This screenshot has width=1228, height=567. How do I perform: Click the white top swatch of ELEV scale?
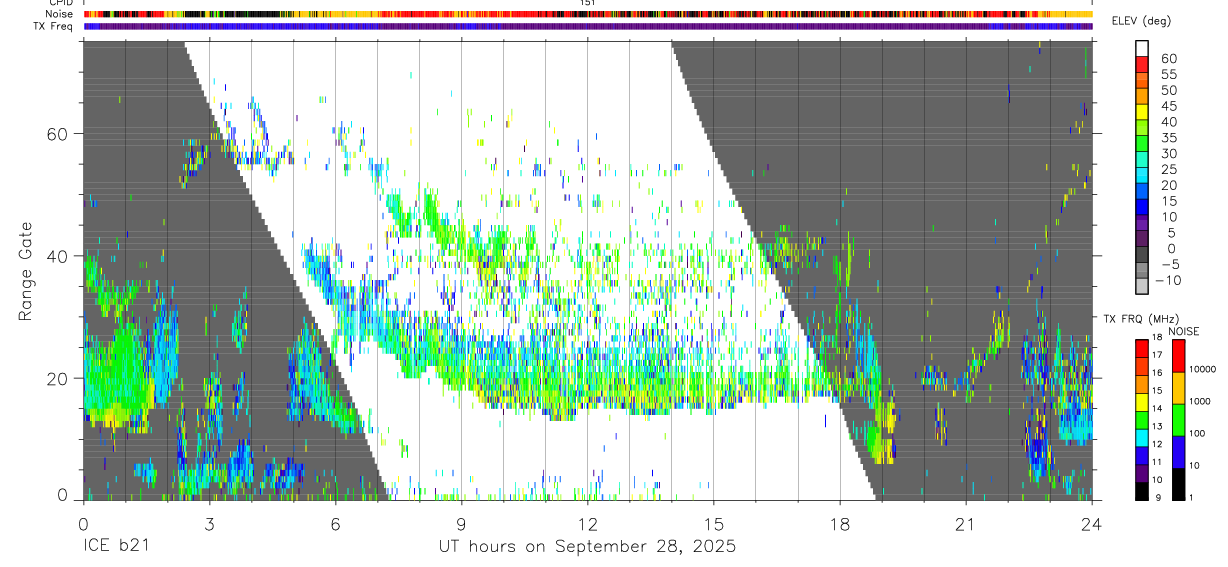(1143, 49)
